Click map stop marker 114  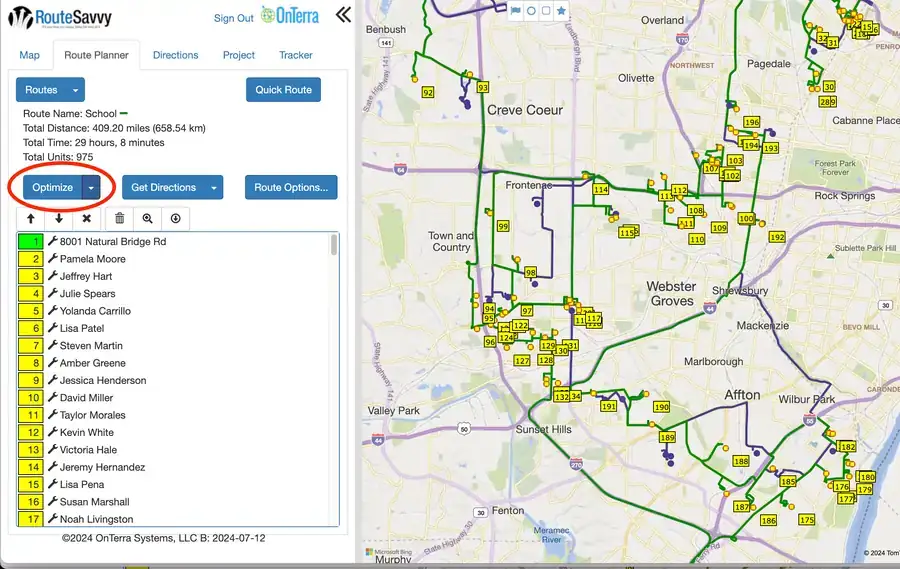(x=601, y=189)
